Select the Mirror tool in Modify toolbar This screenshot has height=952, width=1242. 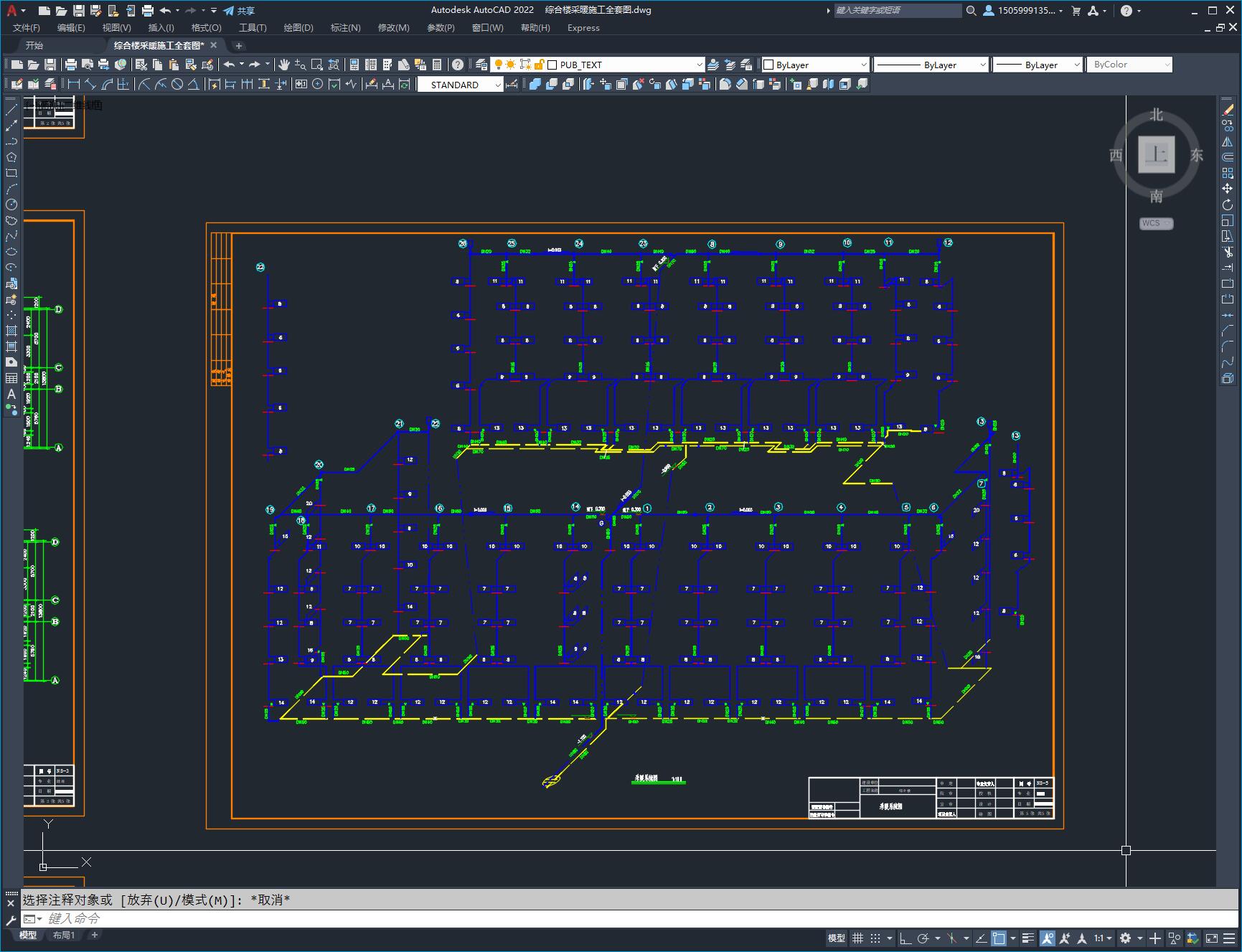[1228, 141]
